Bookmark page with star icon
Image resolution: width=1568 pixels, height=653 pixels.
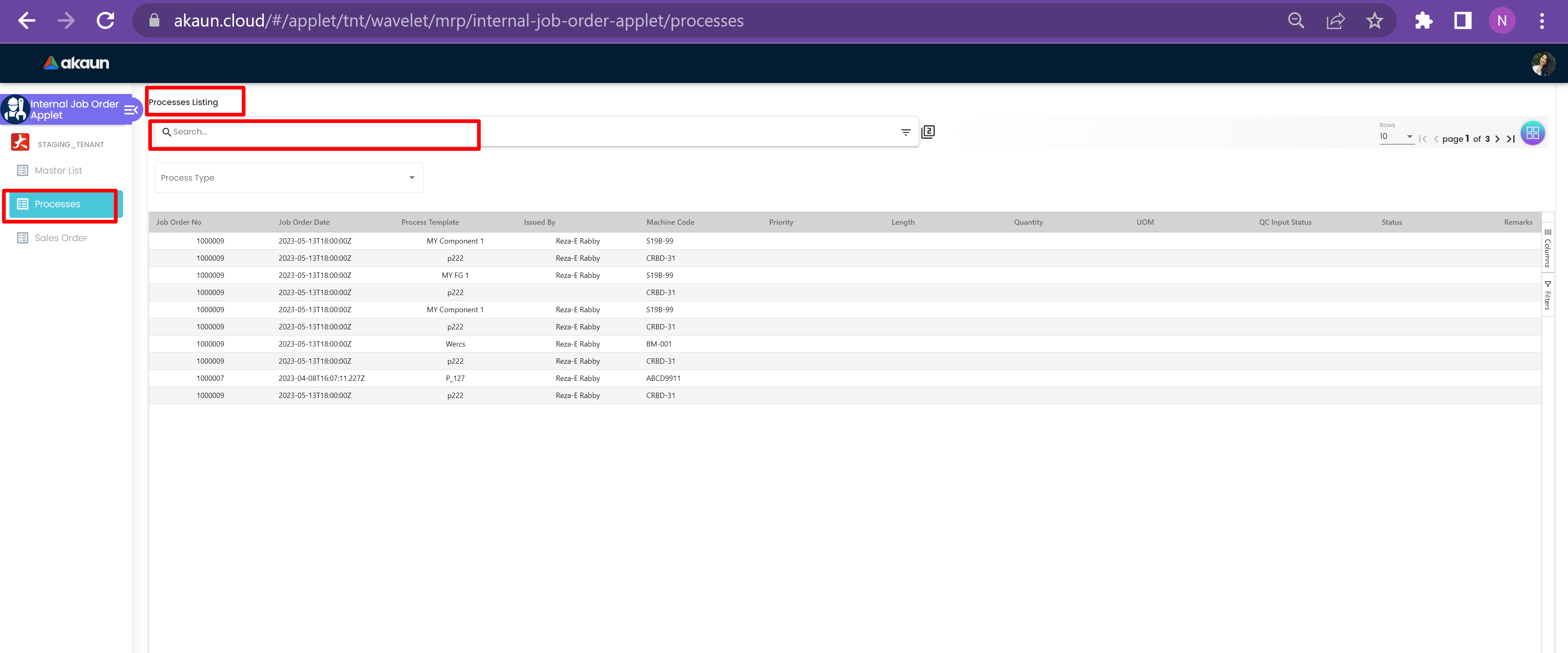(1374, 21)
